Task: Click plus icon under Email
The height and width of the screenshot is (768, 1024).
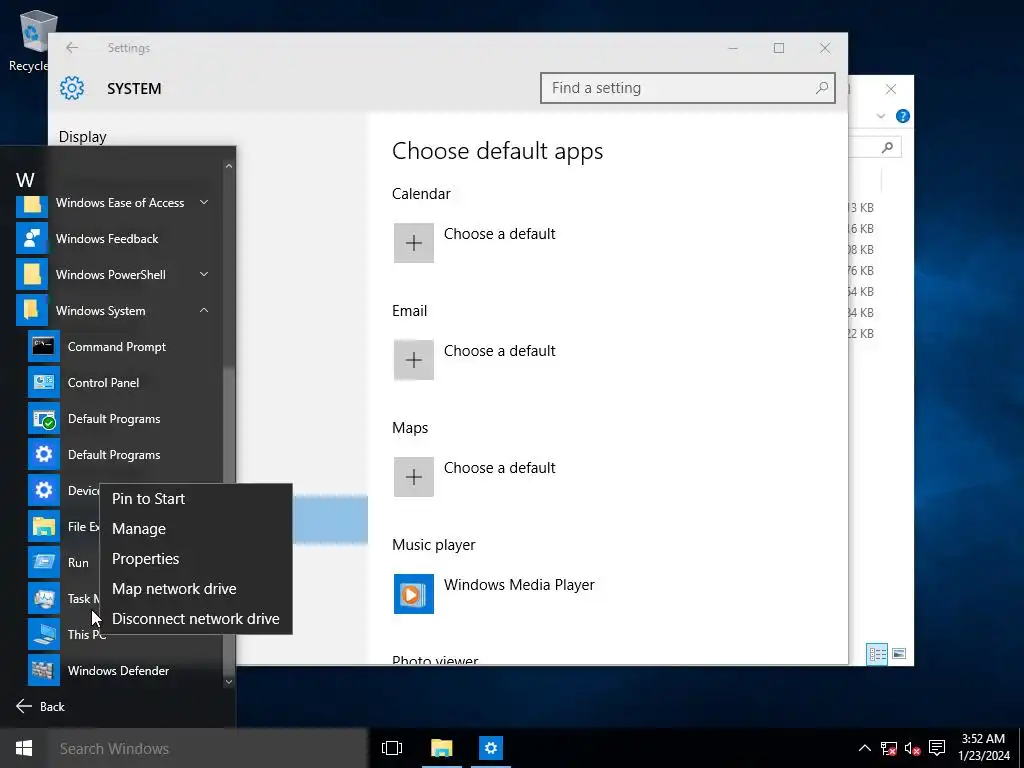Action: (413, 360)
